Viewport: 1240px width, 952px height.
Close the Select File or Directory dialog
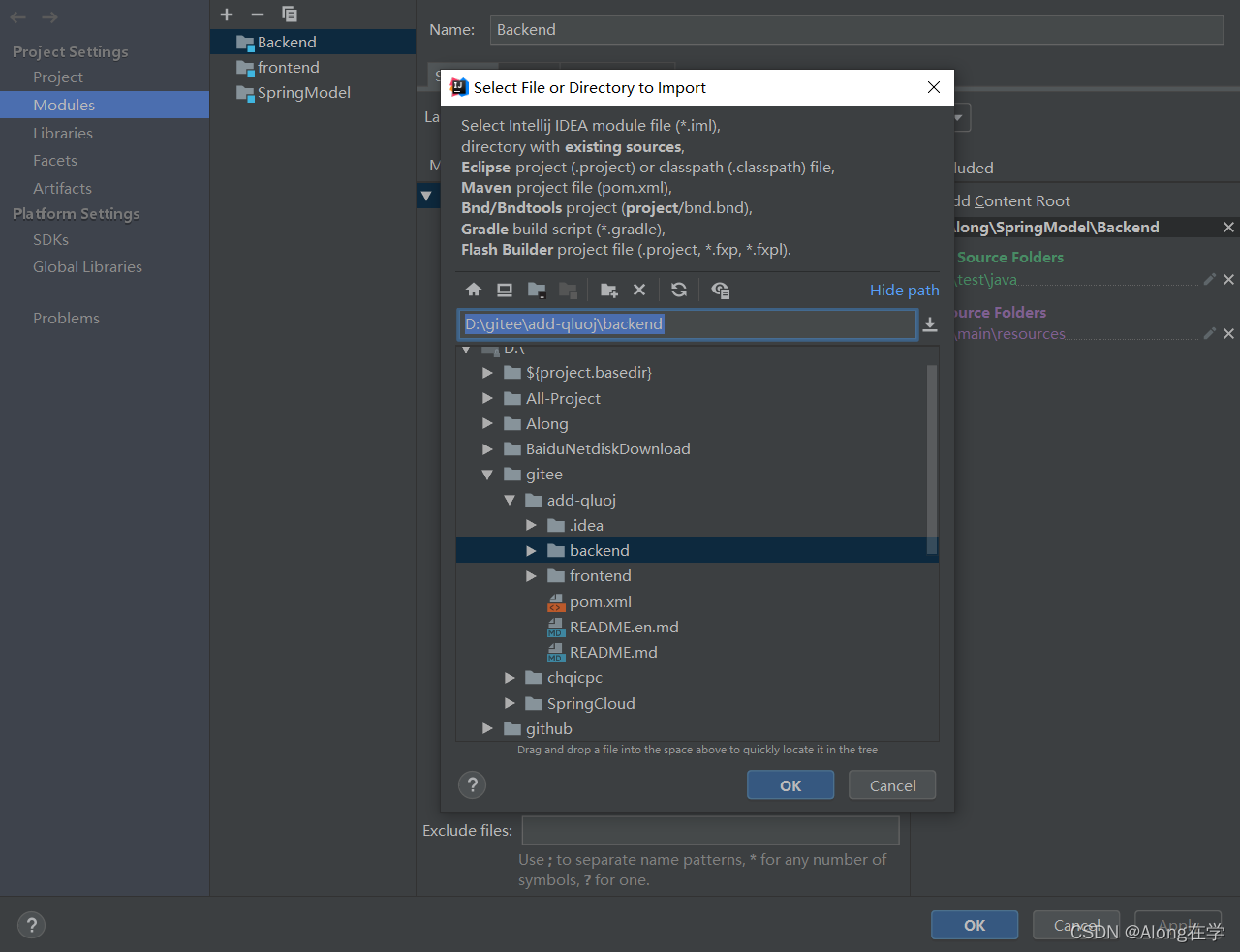click(x=934, y=87)
